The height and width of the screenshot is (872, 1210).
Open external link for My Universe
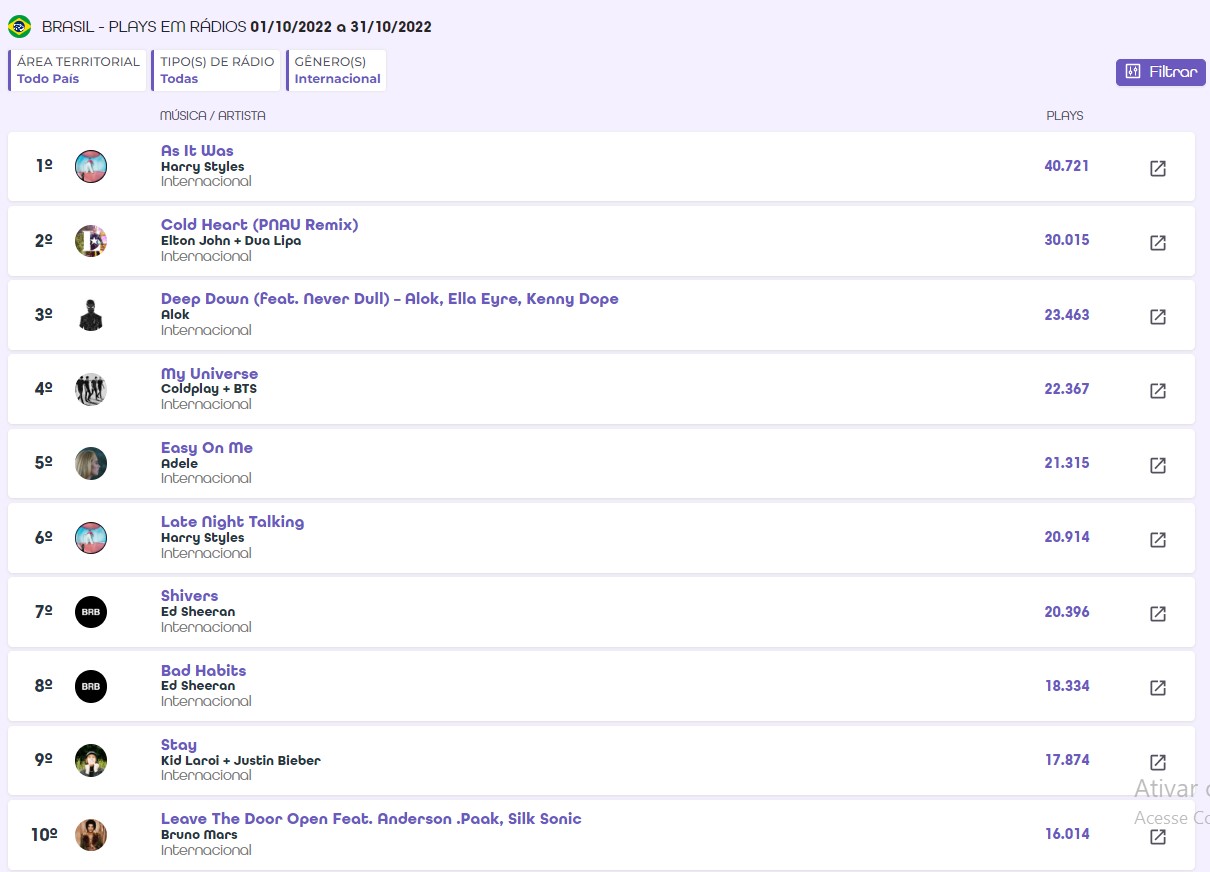click(x=1157, y=390)
